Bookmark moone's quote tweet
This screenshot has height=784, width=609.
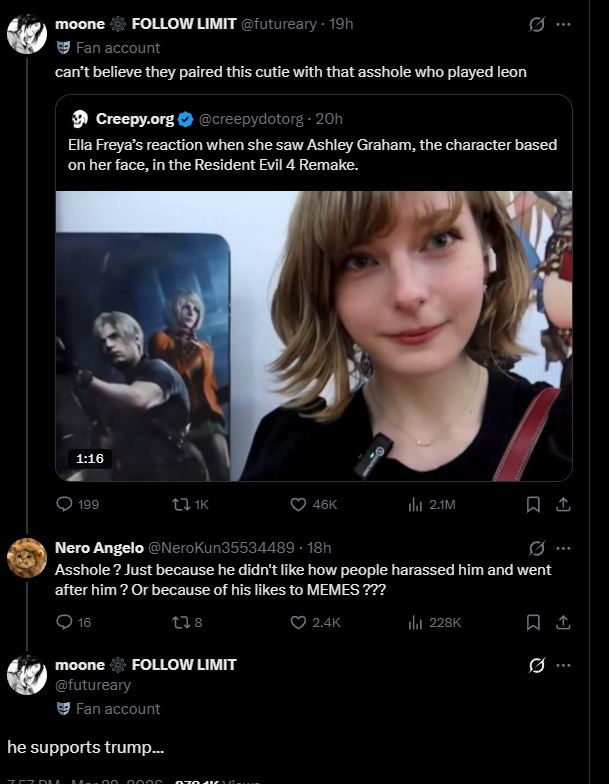pos(533,504)
